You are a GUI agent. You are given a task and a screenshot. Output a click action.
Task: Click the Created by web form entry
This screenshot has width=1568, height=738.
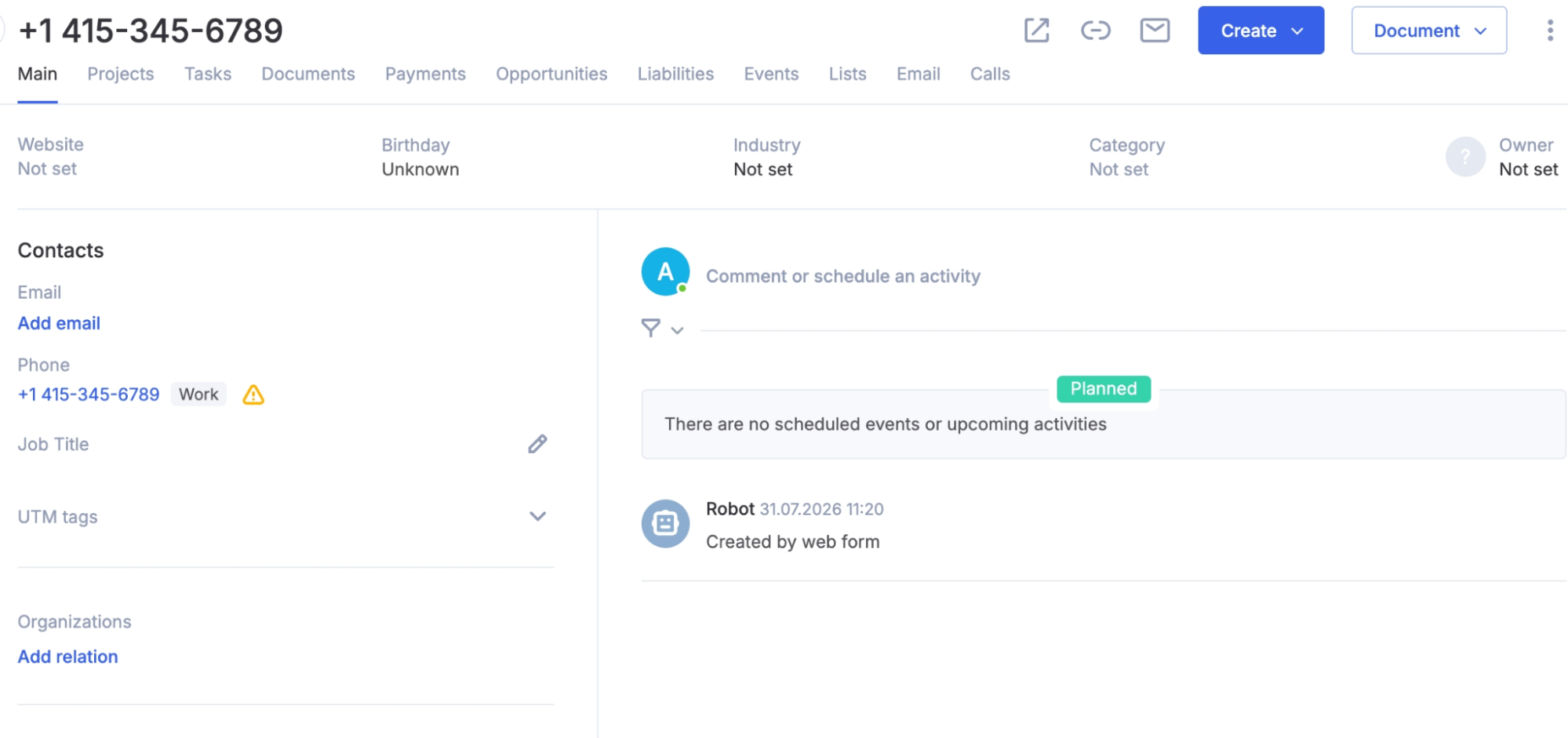[x=792, y=542]
